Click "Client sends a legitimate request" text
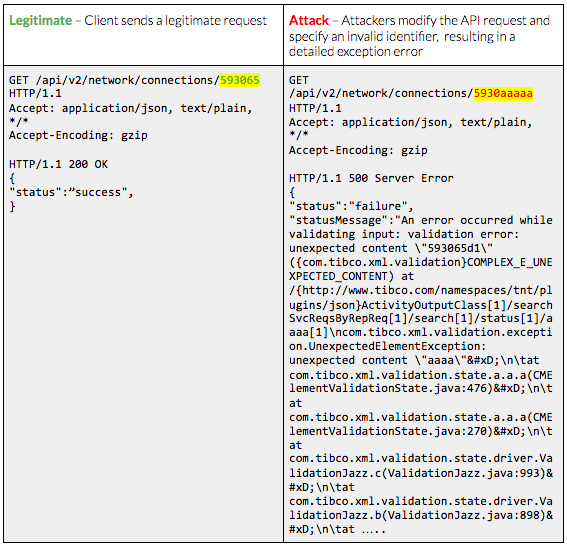Screen dimensions: 567x549 175,21
